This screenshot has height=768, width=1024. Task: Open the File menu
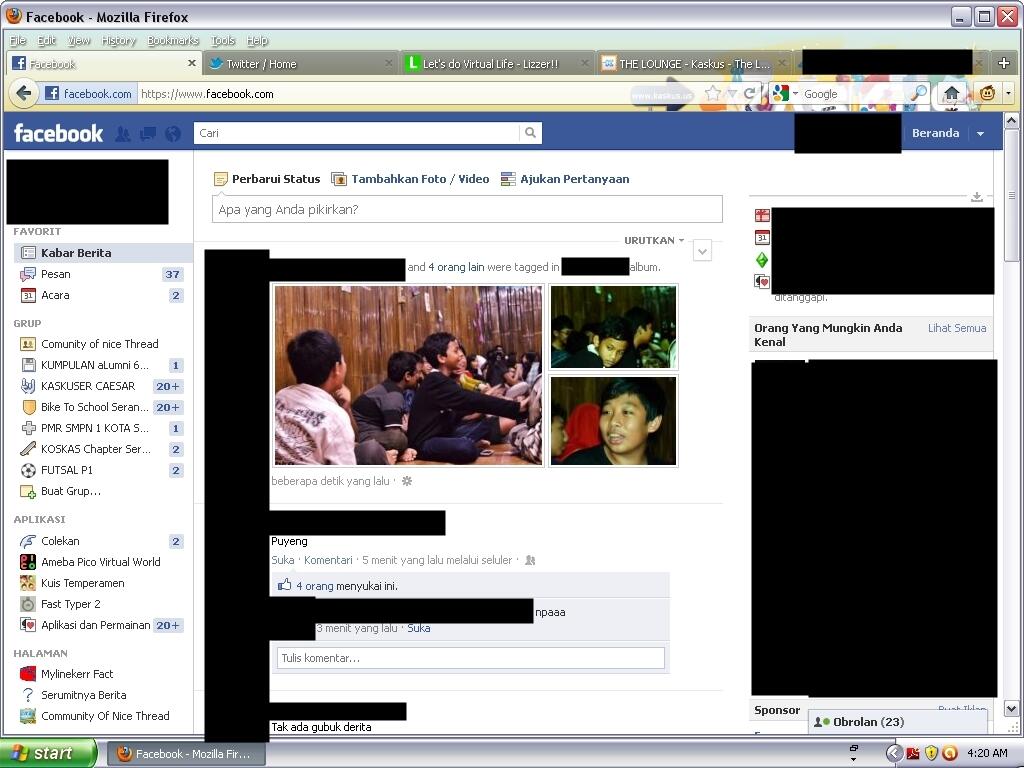(18, 40)
